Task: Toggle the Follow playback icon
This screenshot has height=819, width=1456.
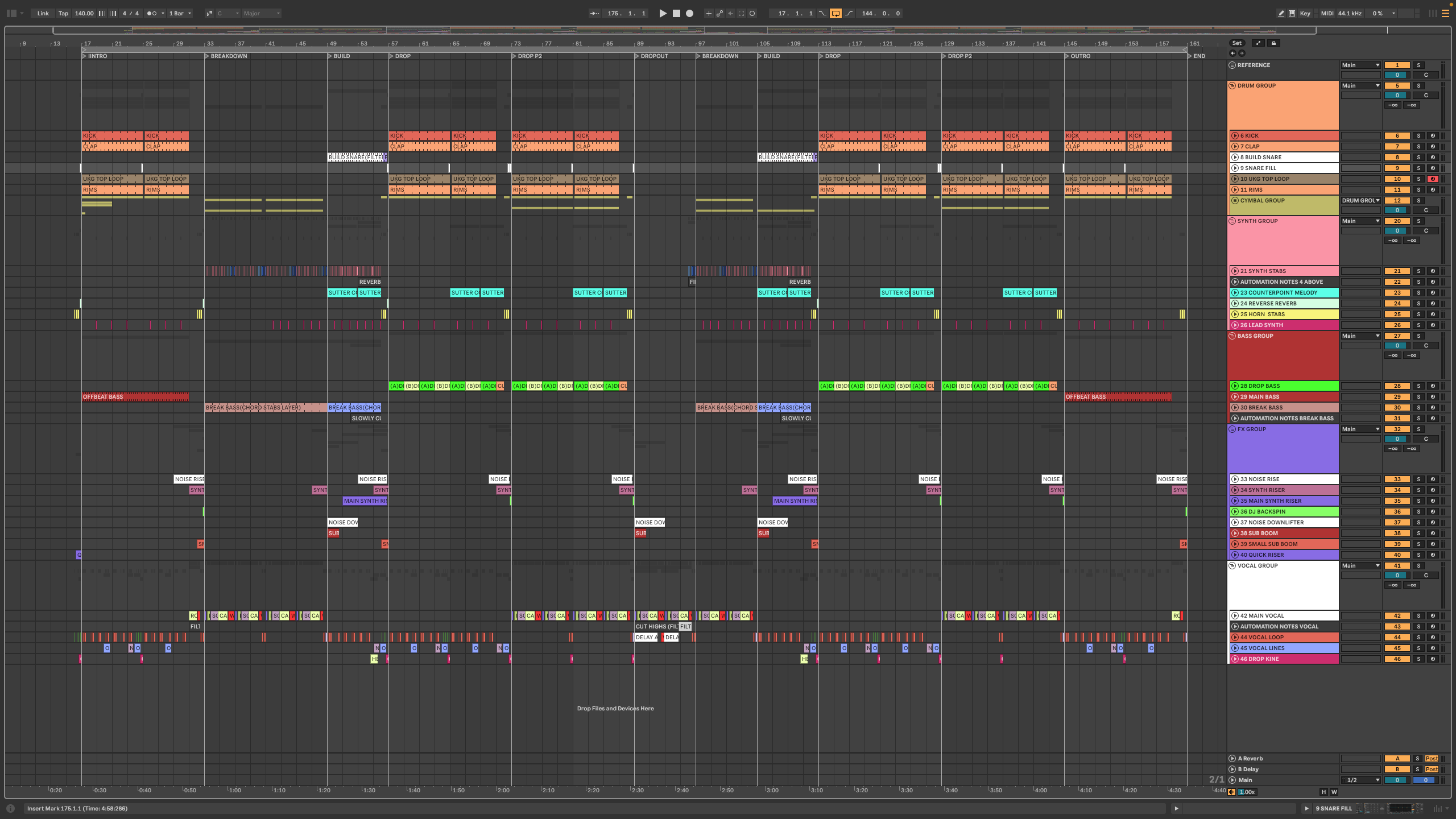Action: pos(594,13)
